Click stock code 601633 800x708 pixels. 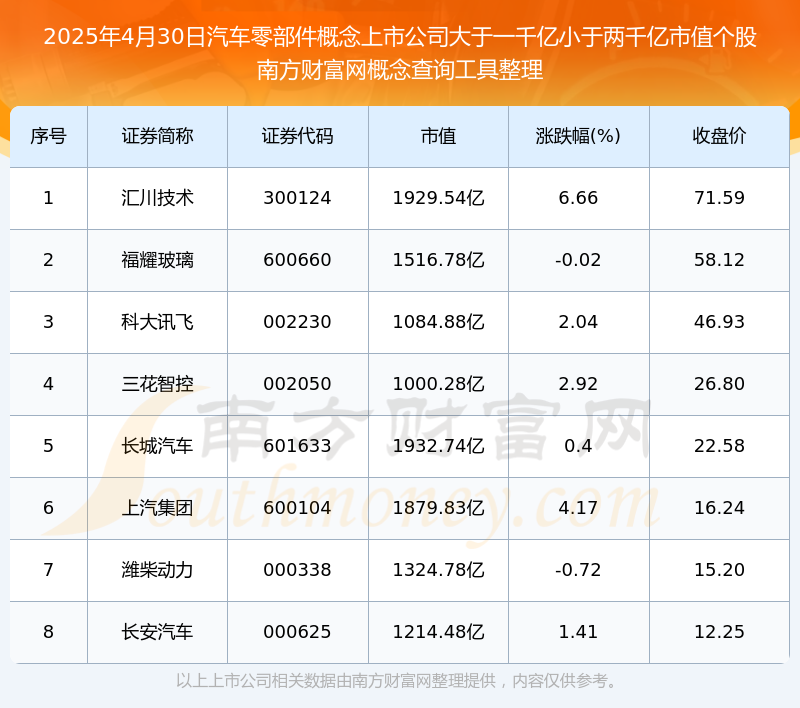[297, 446]
